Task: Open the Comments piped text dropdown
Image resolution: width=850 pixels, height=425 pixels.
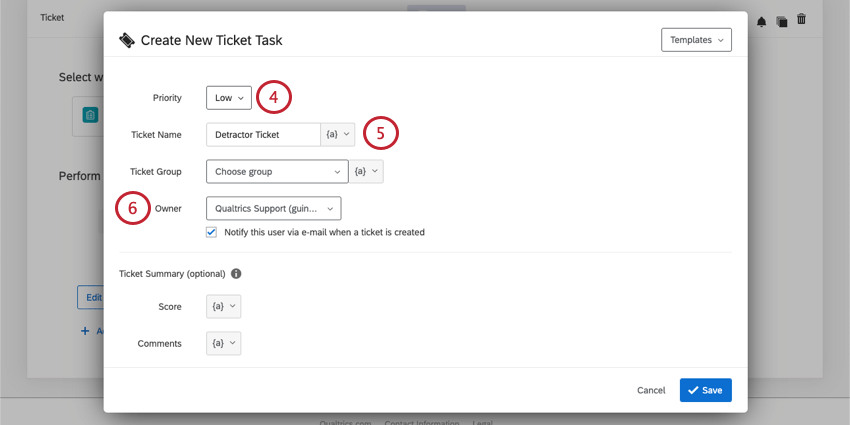Action: 223,343
